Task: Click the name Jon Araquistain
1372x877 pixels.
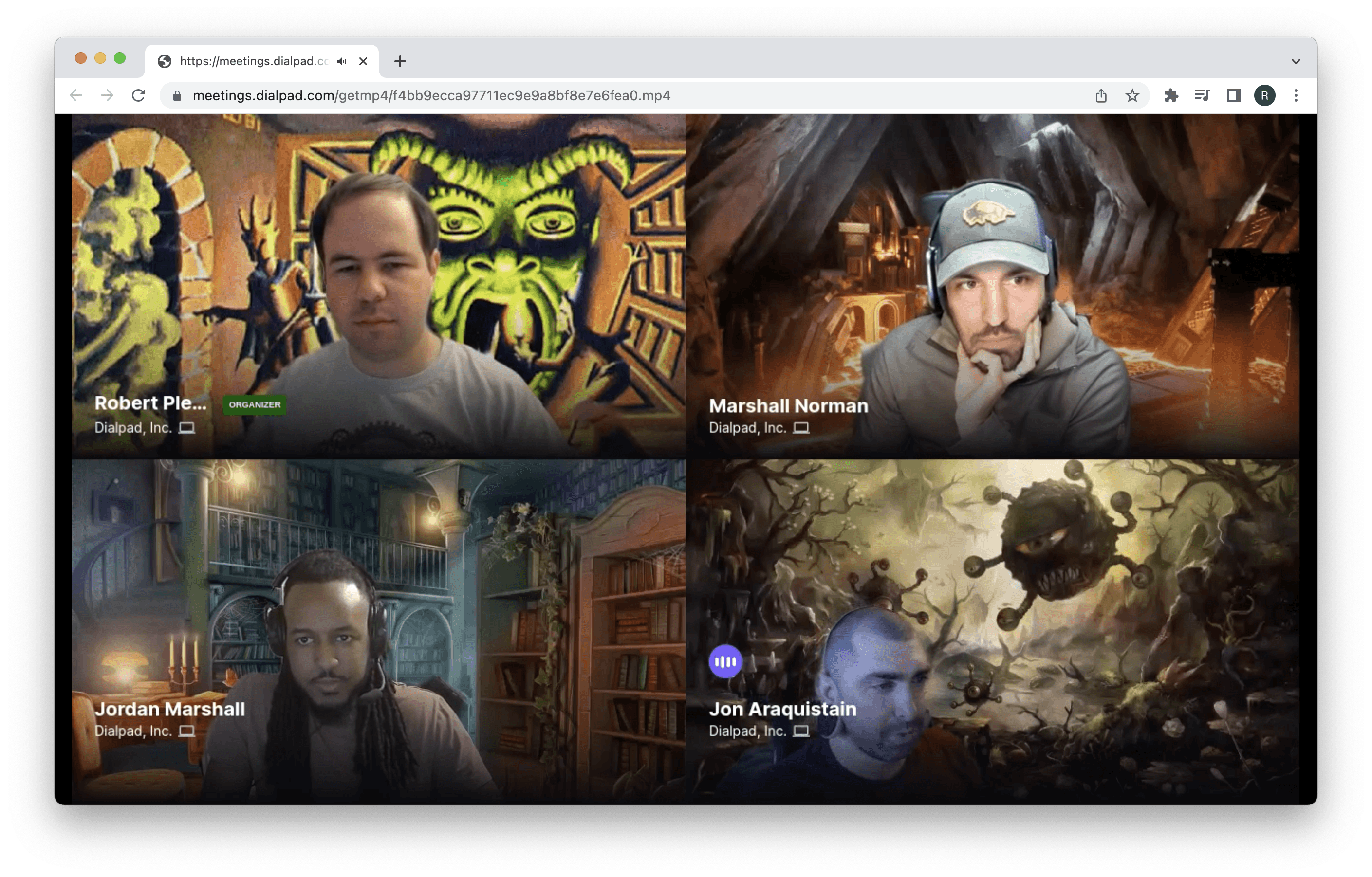Action: pos(783,710)
